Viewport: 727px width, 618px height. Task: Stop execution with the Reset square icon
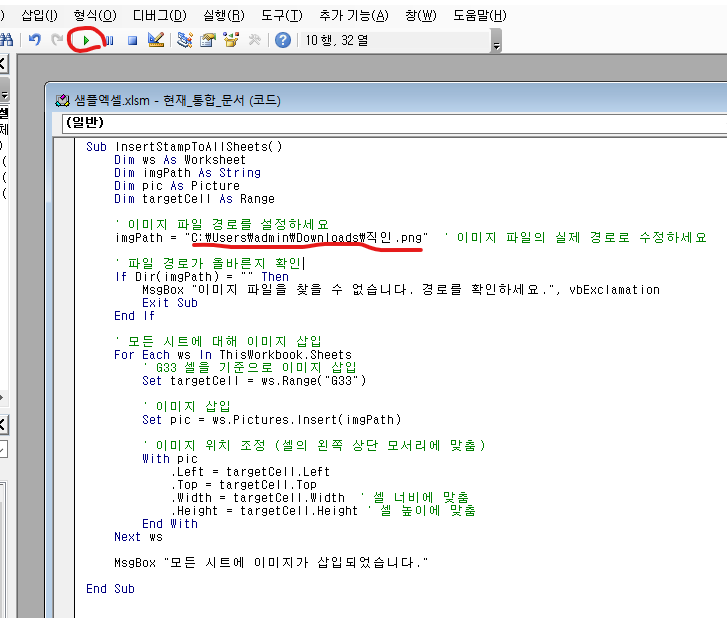133,40
